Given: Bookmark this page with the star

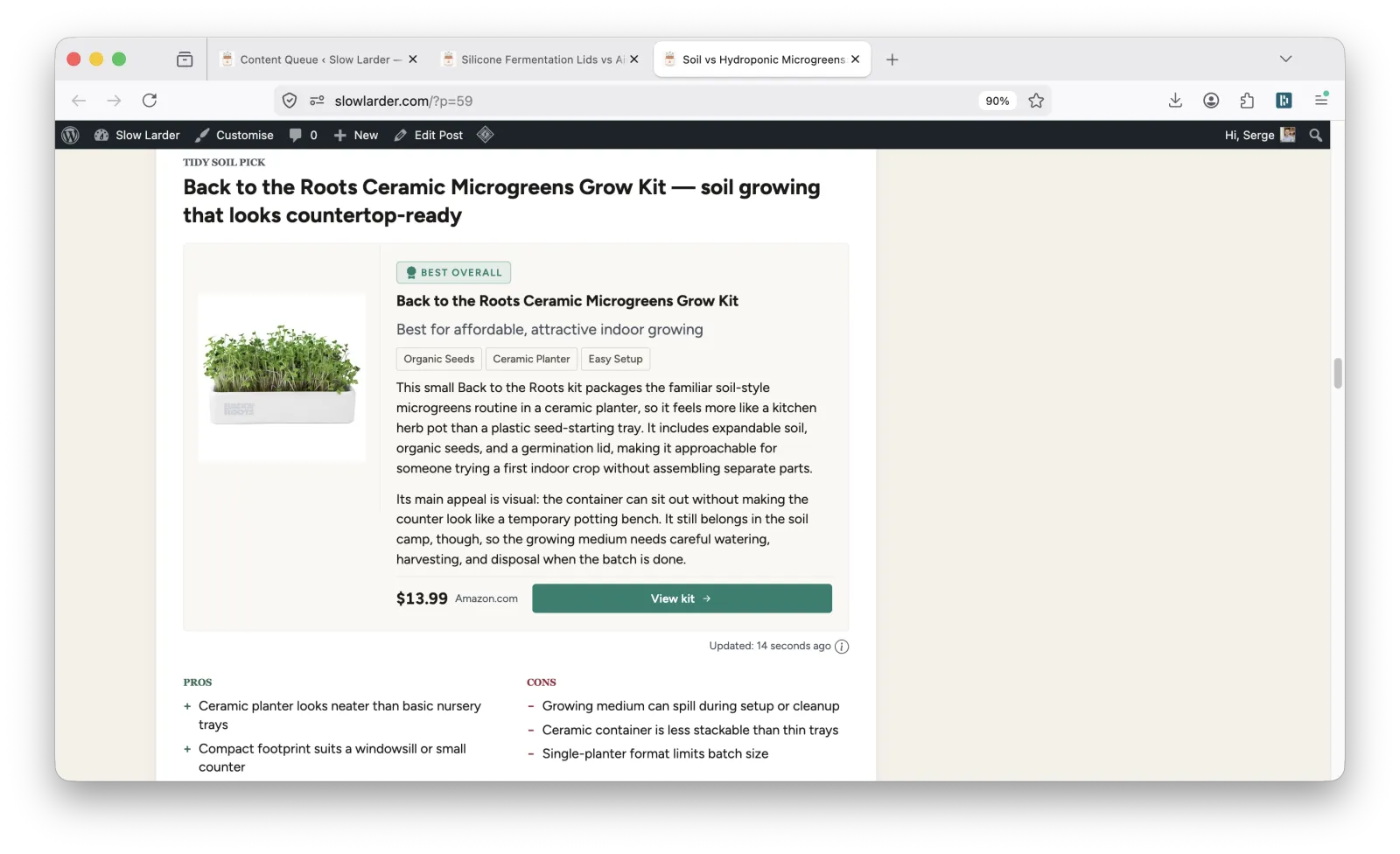Looking at the screenshot, I should click(1036, 101).
